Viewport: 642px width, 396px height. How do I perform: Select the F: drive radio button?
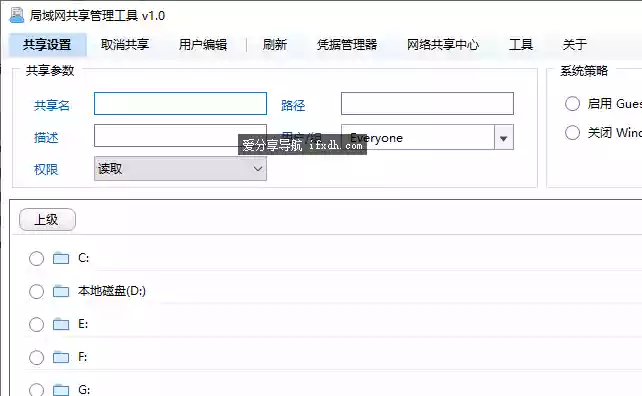[x=36, y=358]
